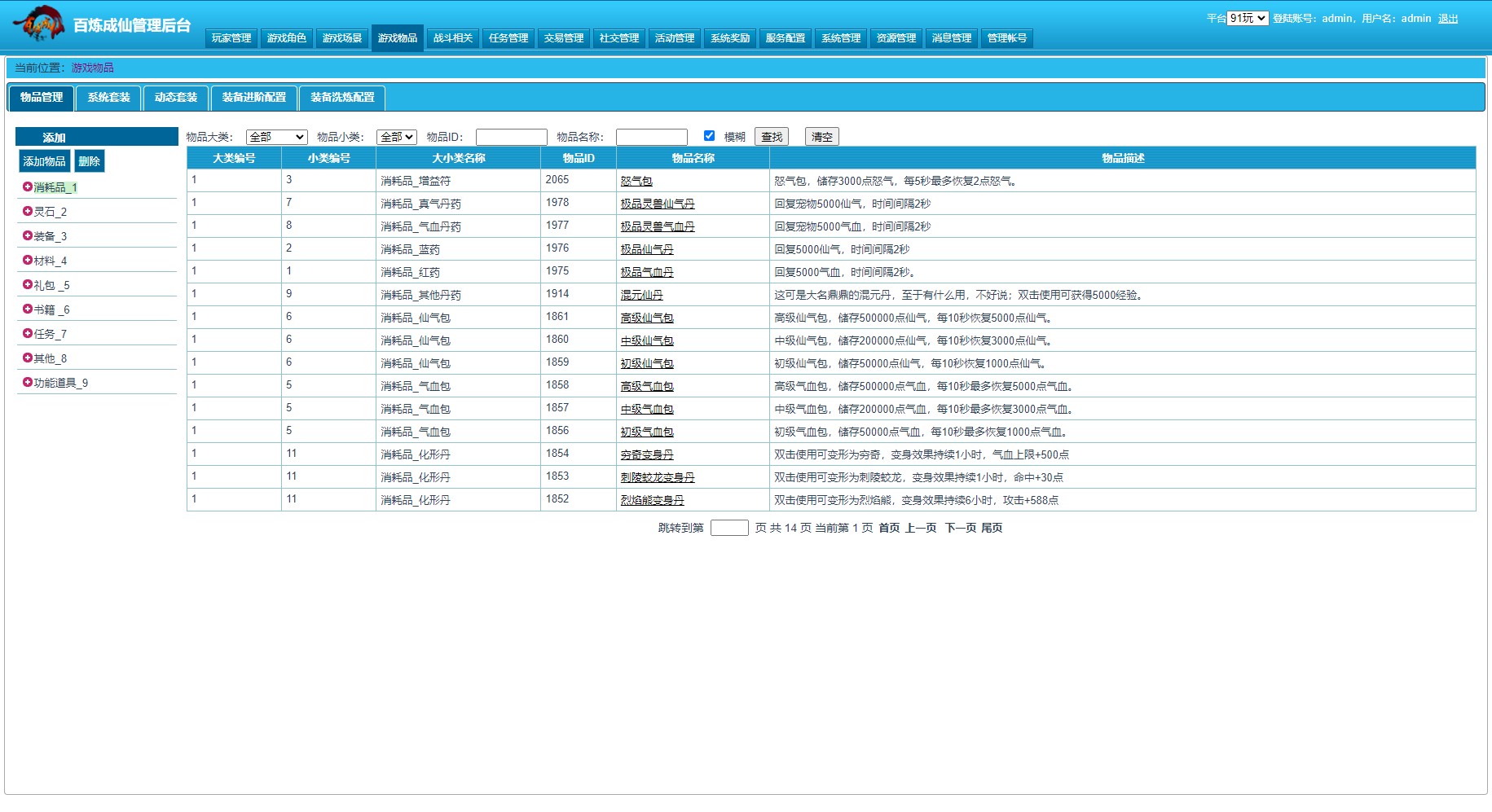Click the 查找 search button
Image resolution: width=1492 pixels, height=812 pixels.
pos(772,137)
